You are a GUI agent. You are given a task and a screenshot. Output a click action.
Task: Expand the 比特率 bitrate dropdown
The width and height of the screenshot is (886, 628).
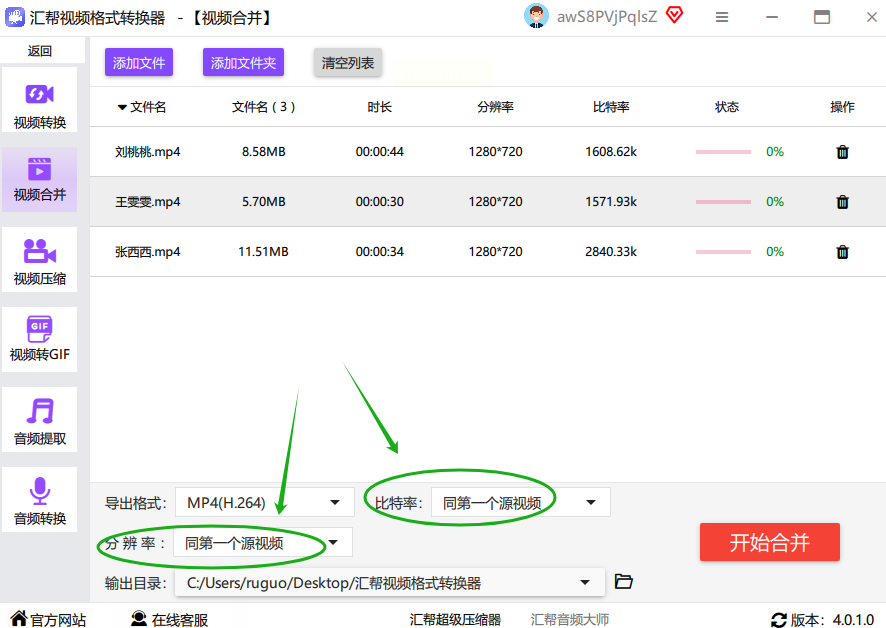tap(520, 503)
